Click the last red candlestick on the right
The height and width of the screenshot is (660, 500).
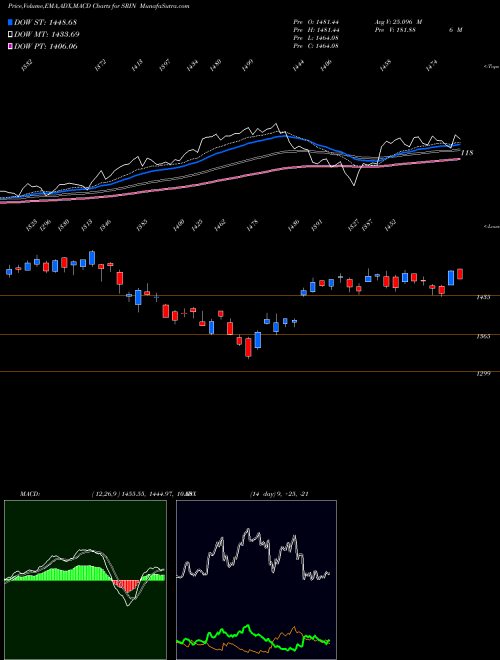(x=460, y=274)
